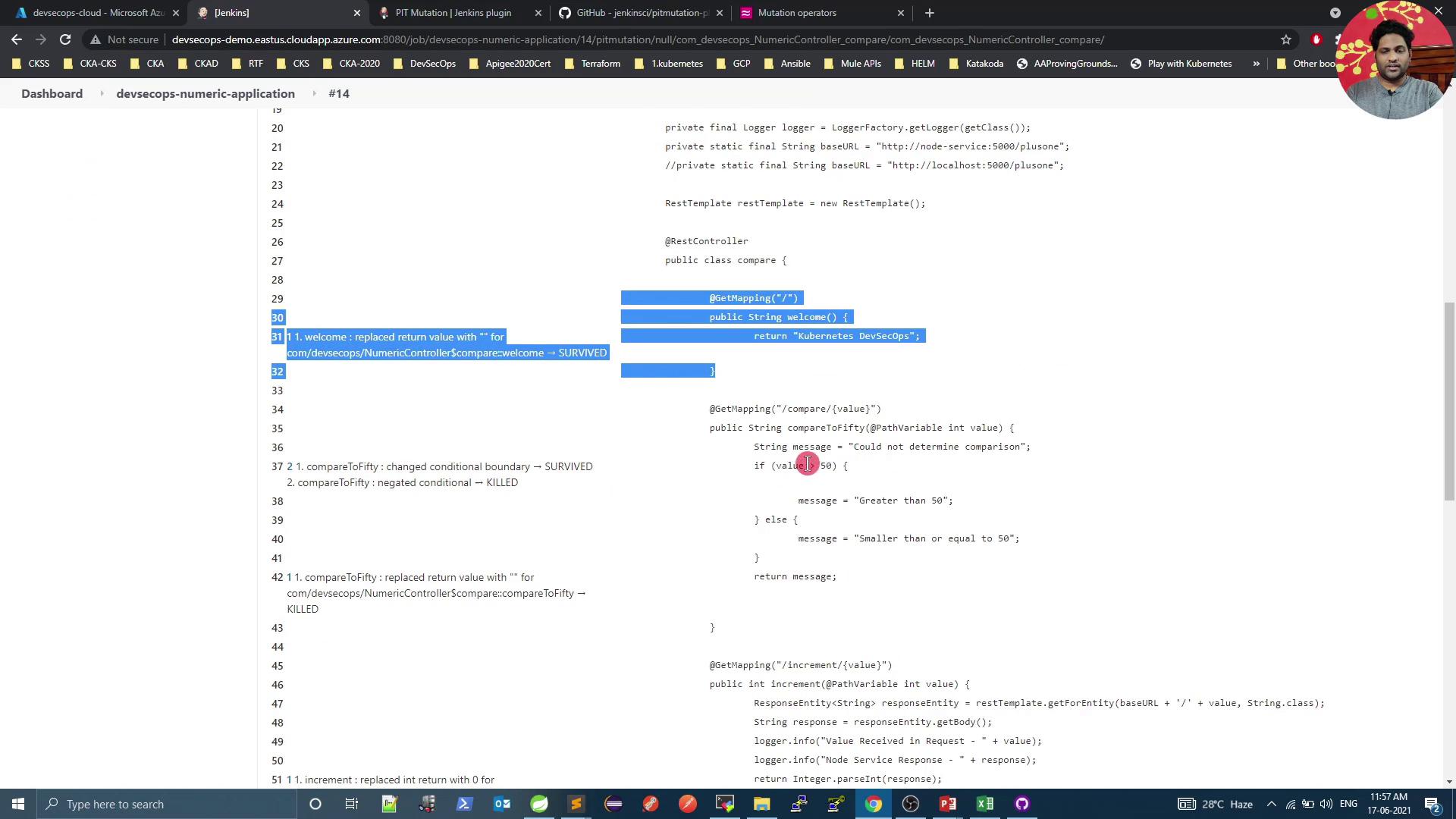
Task: Click the browser reload icon
Action: point(65,39)
